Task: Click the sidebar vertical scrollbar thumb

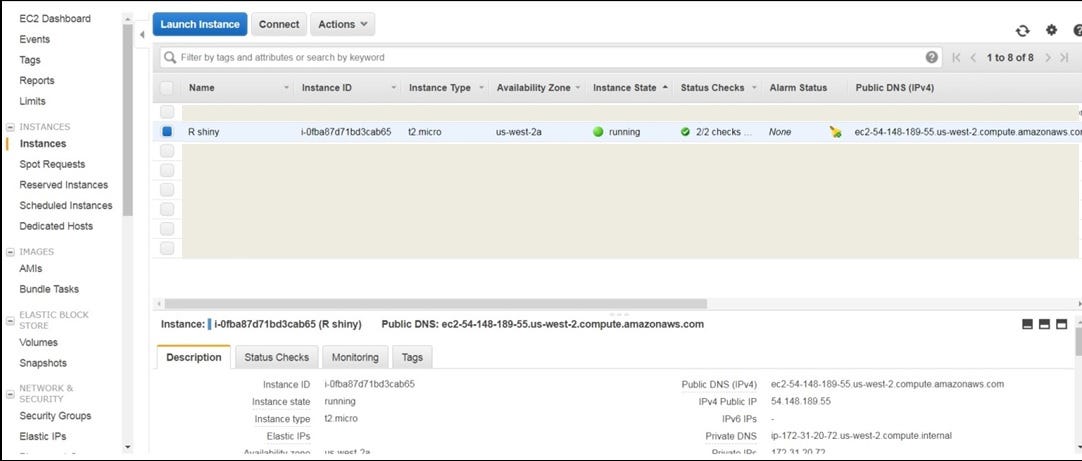Action: (x=128, y=119)
